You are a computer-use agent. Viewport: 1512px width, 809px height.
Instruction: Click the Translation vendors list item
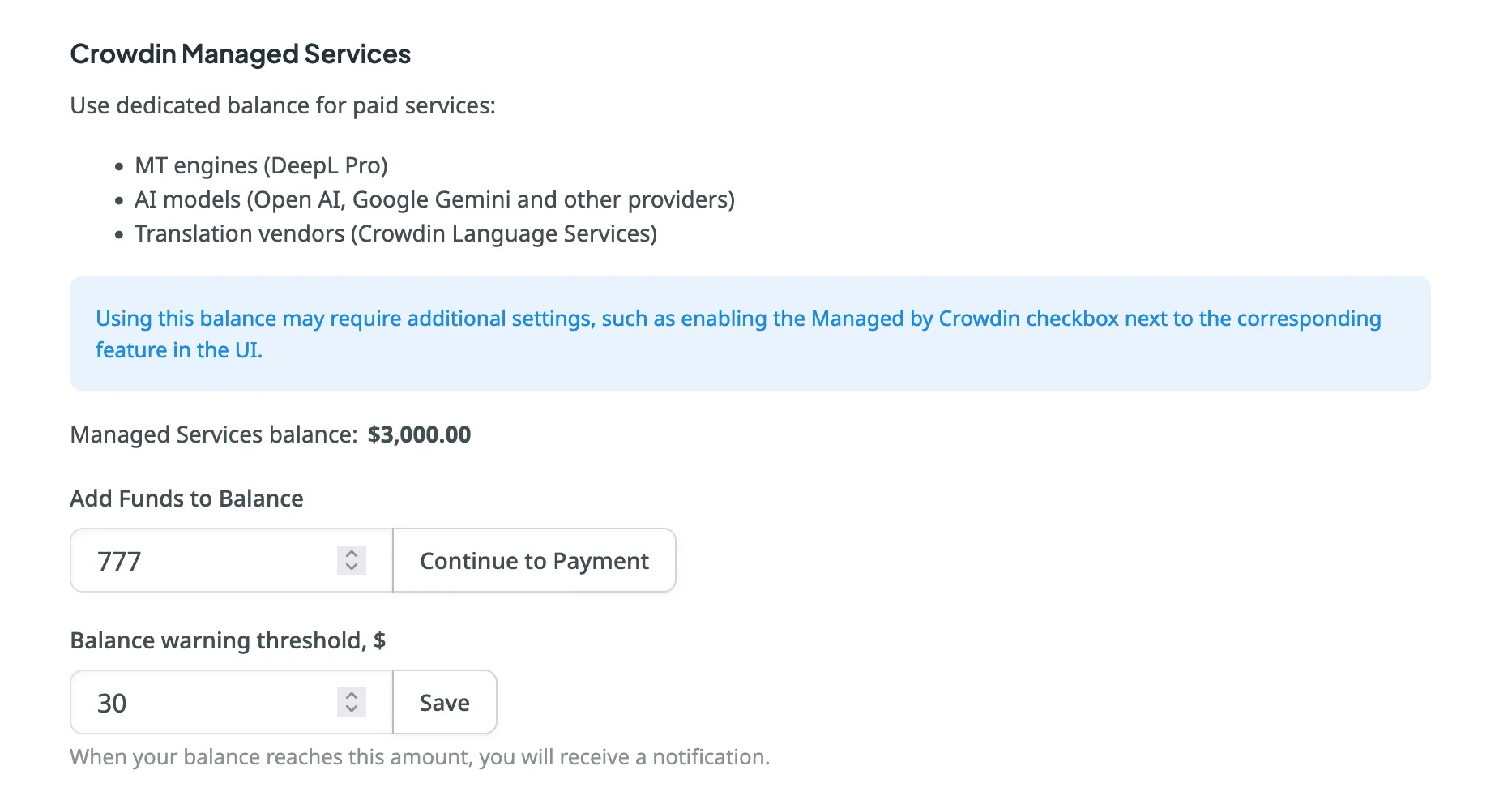click(x=395, y=234)
